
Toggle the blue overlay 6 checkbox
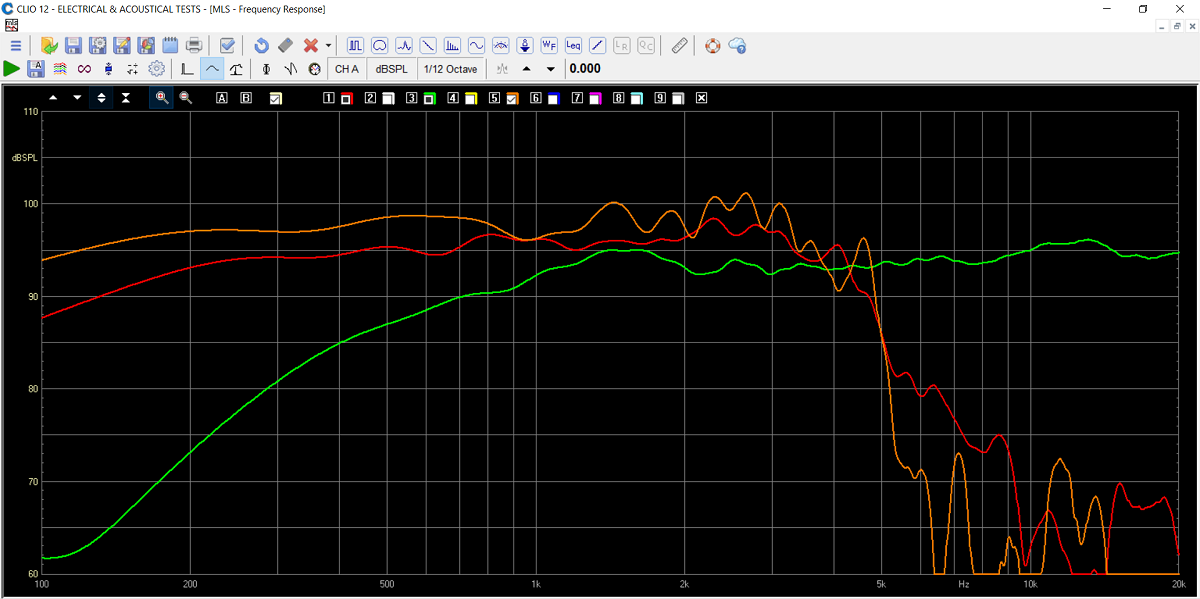[x=552, y=98]
